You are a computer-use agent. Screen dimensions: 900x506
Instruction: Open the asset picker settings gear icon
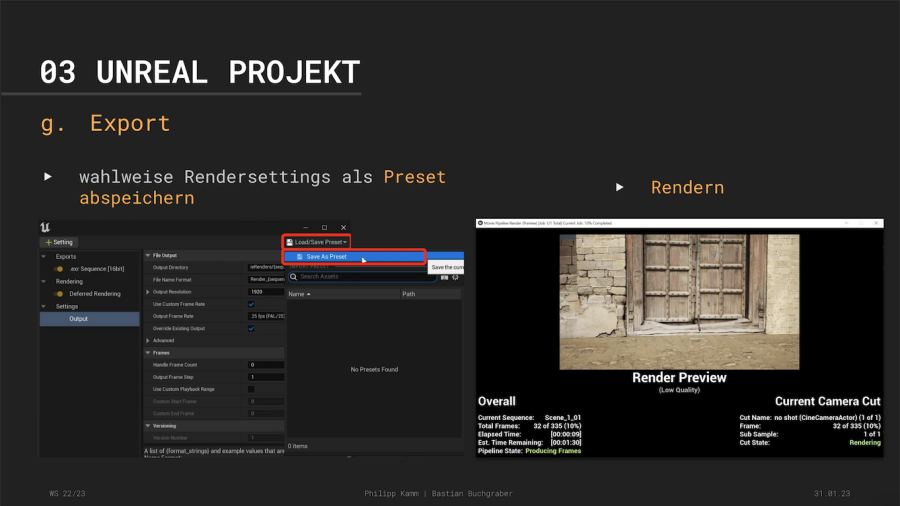pos(456,277)
